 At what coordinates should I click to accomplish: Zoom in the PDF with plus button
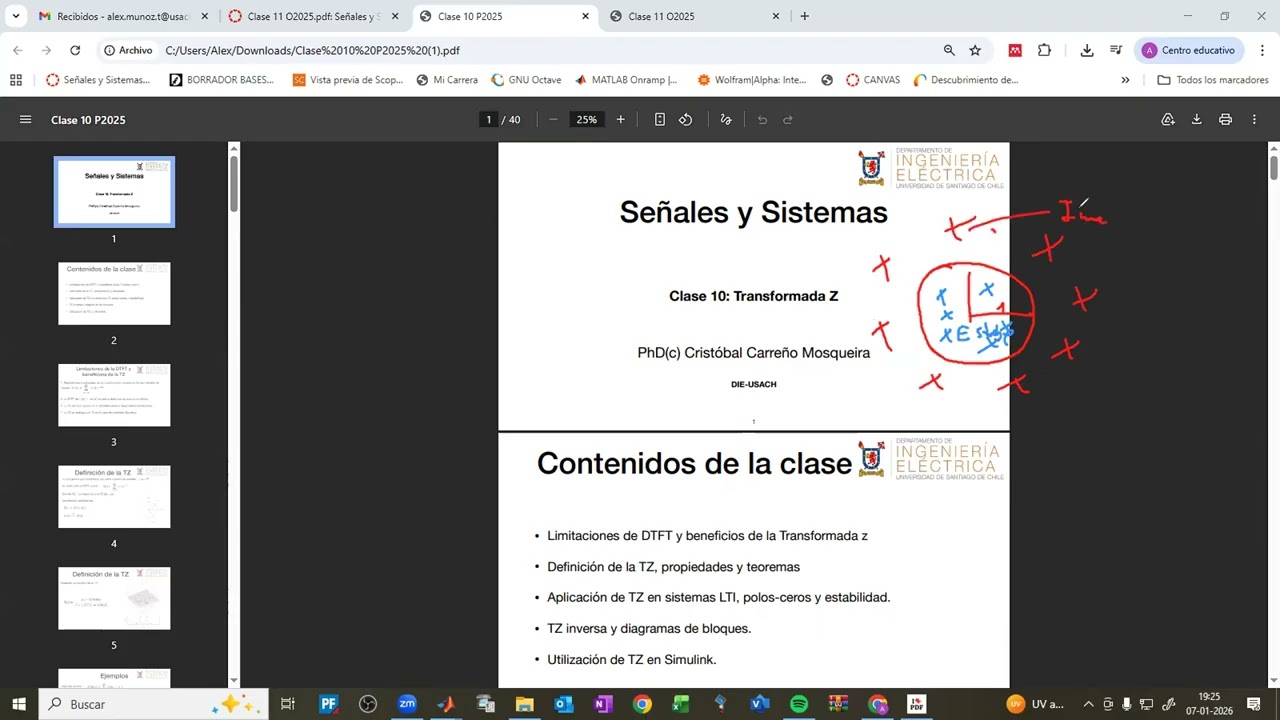[620, 120]
